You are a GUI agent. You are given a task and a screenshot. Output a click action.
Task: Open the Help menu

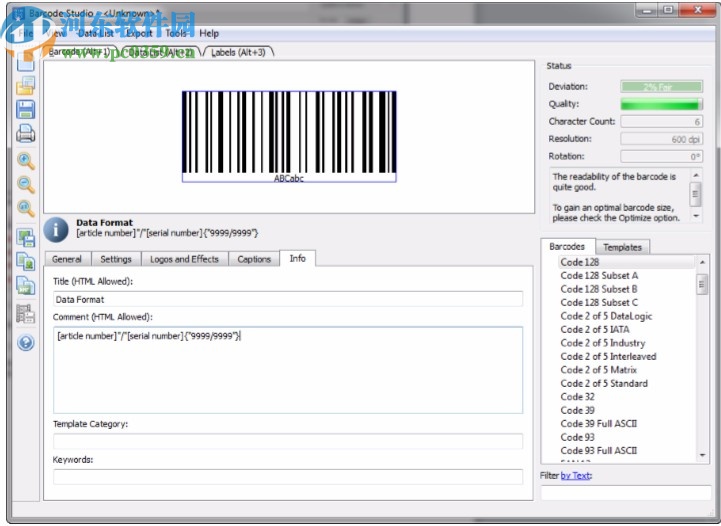209,33
